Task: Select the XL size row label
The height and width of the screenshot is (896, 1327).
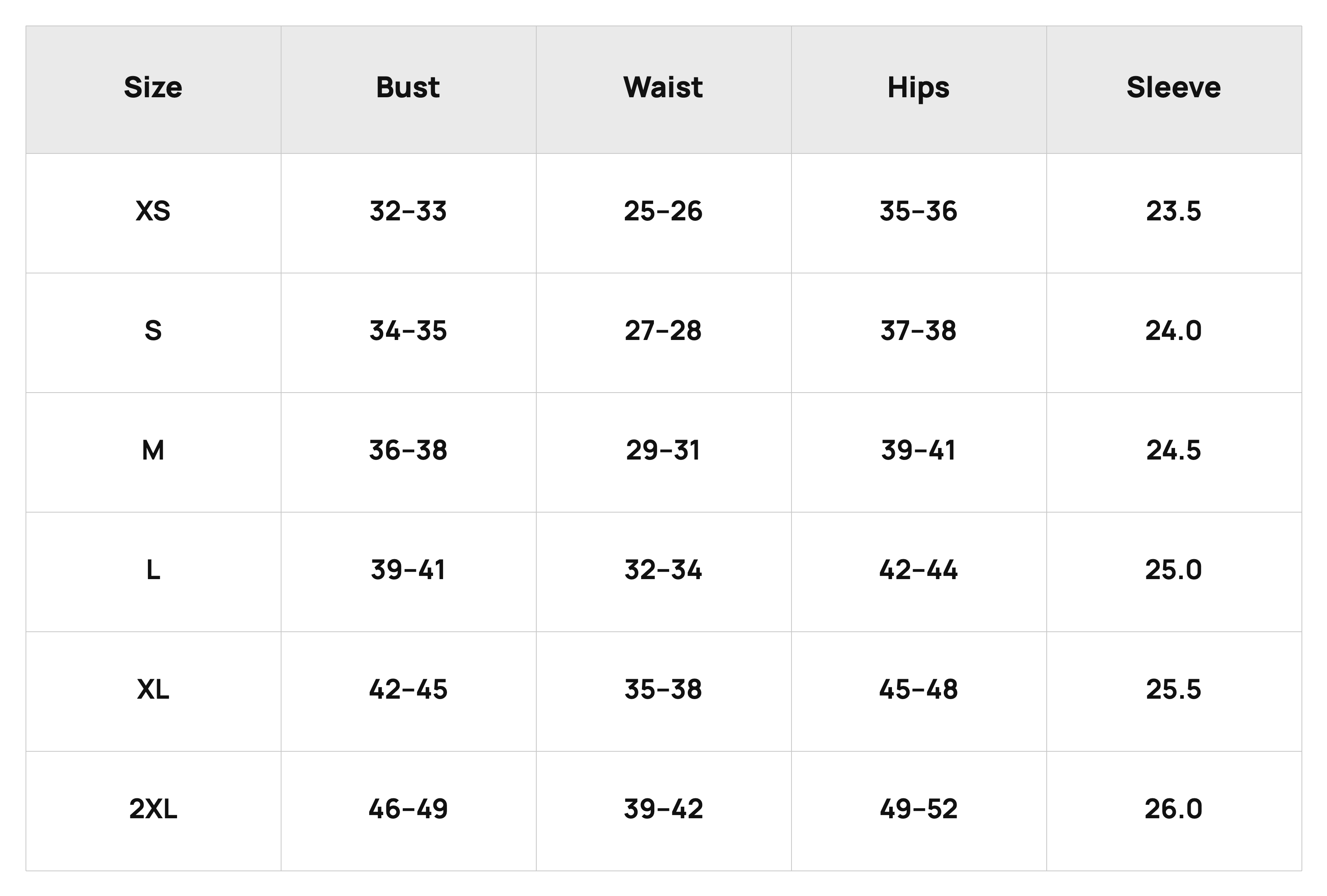Action: click(153, 690)
